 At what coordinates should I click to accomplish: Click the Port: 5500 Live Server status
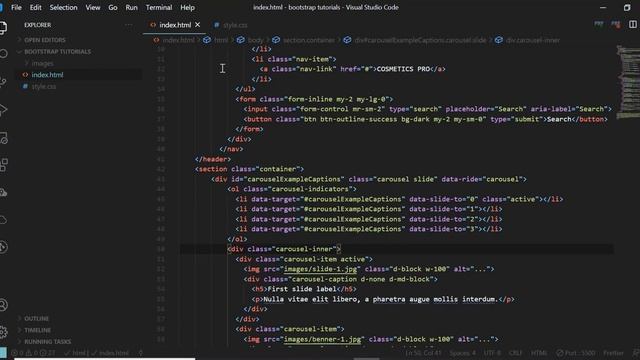pos(576,353)
